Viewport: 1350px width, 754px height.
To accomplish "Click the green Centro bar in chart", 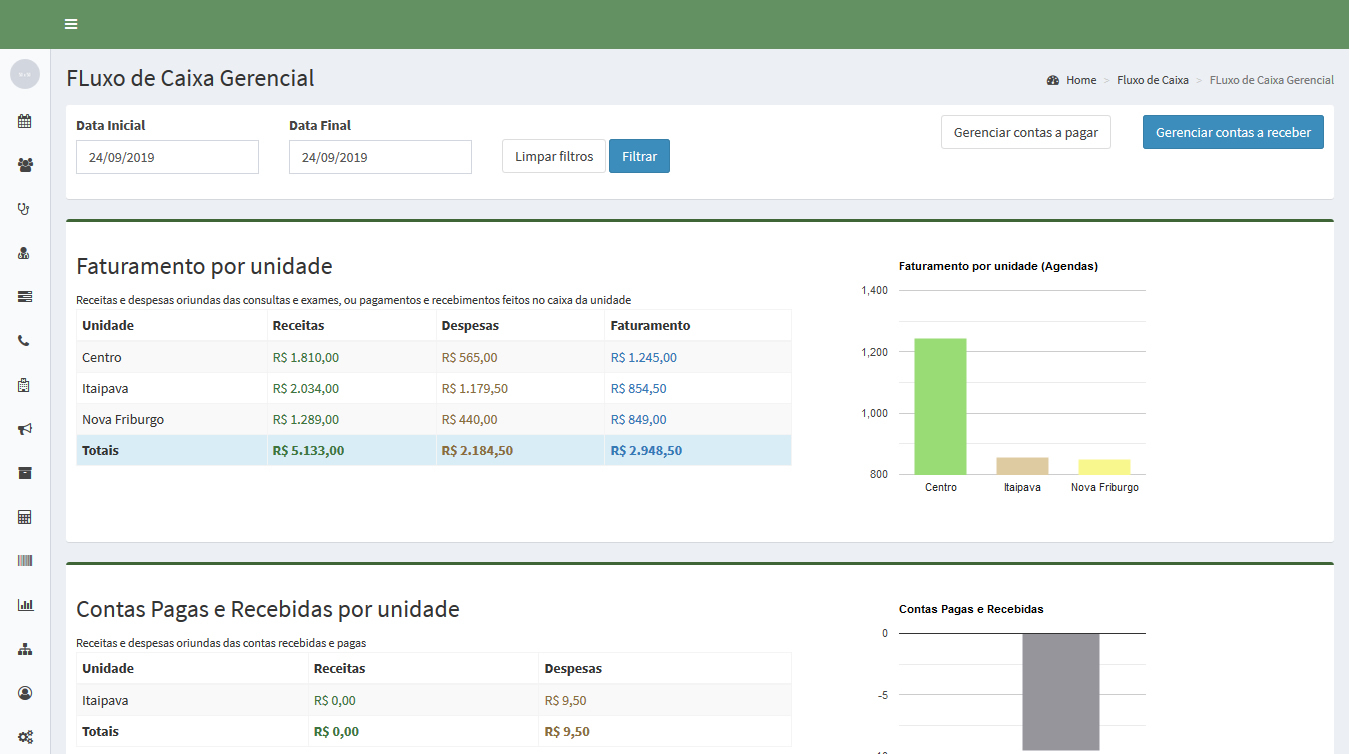I will click(940, 406).
